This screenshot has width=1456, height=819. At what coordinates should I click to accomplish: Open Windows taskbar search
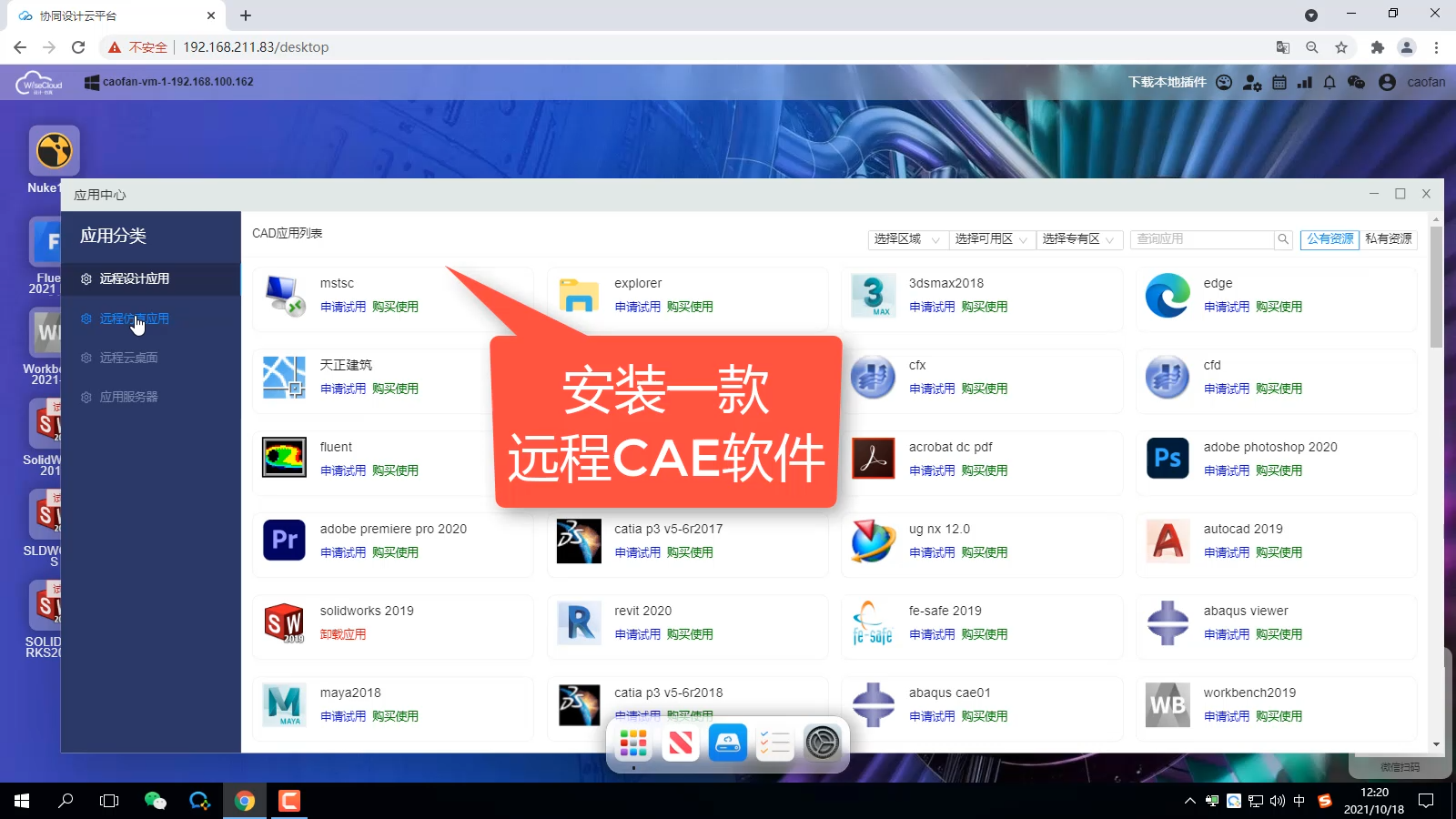click(x=66, y=801)
